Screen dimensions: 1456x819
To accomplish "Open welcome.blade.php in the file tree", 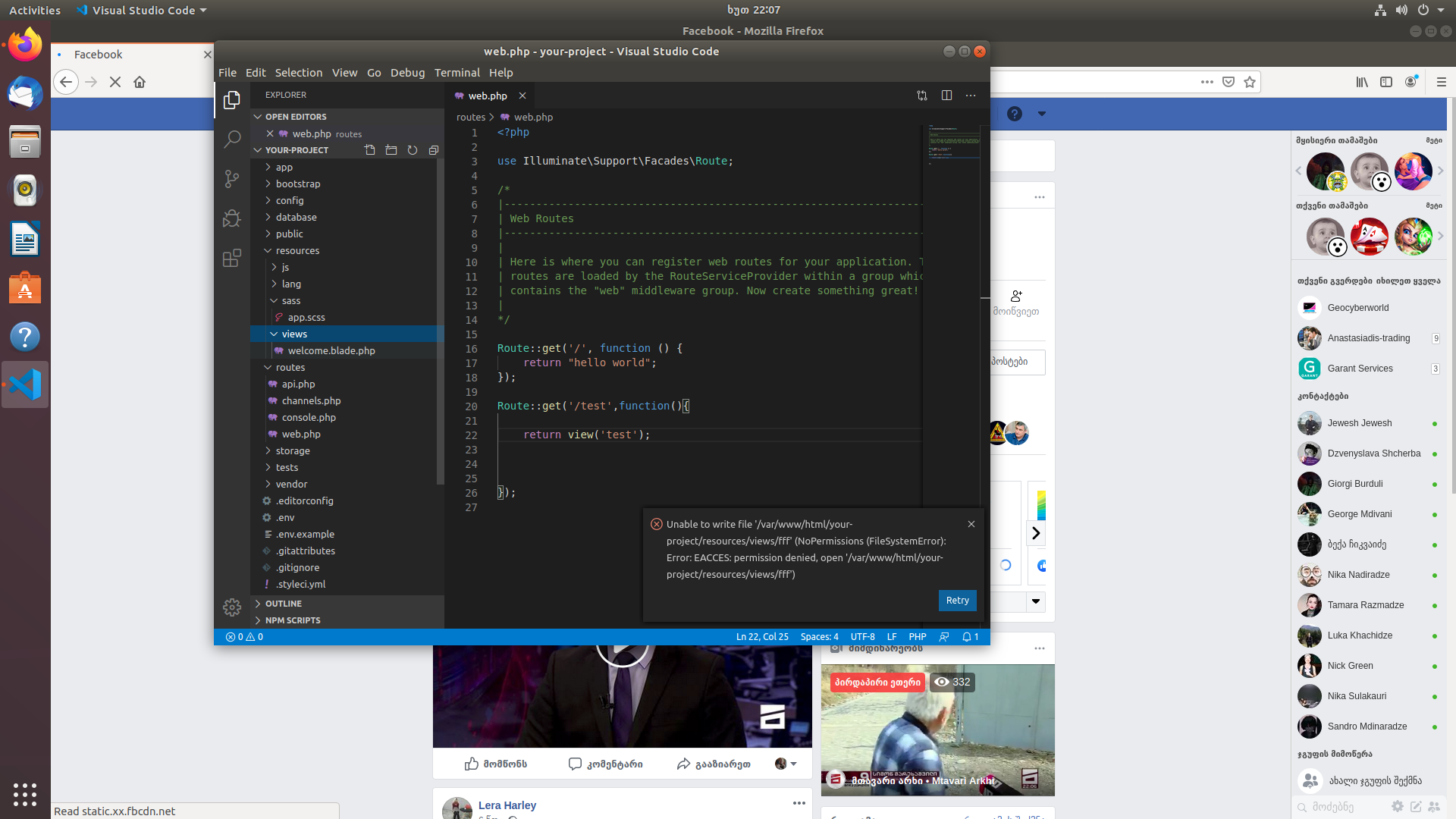I will click(331, 350).
